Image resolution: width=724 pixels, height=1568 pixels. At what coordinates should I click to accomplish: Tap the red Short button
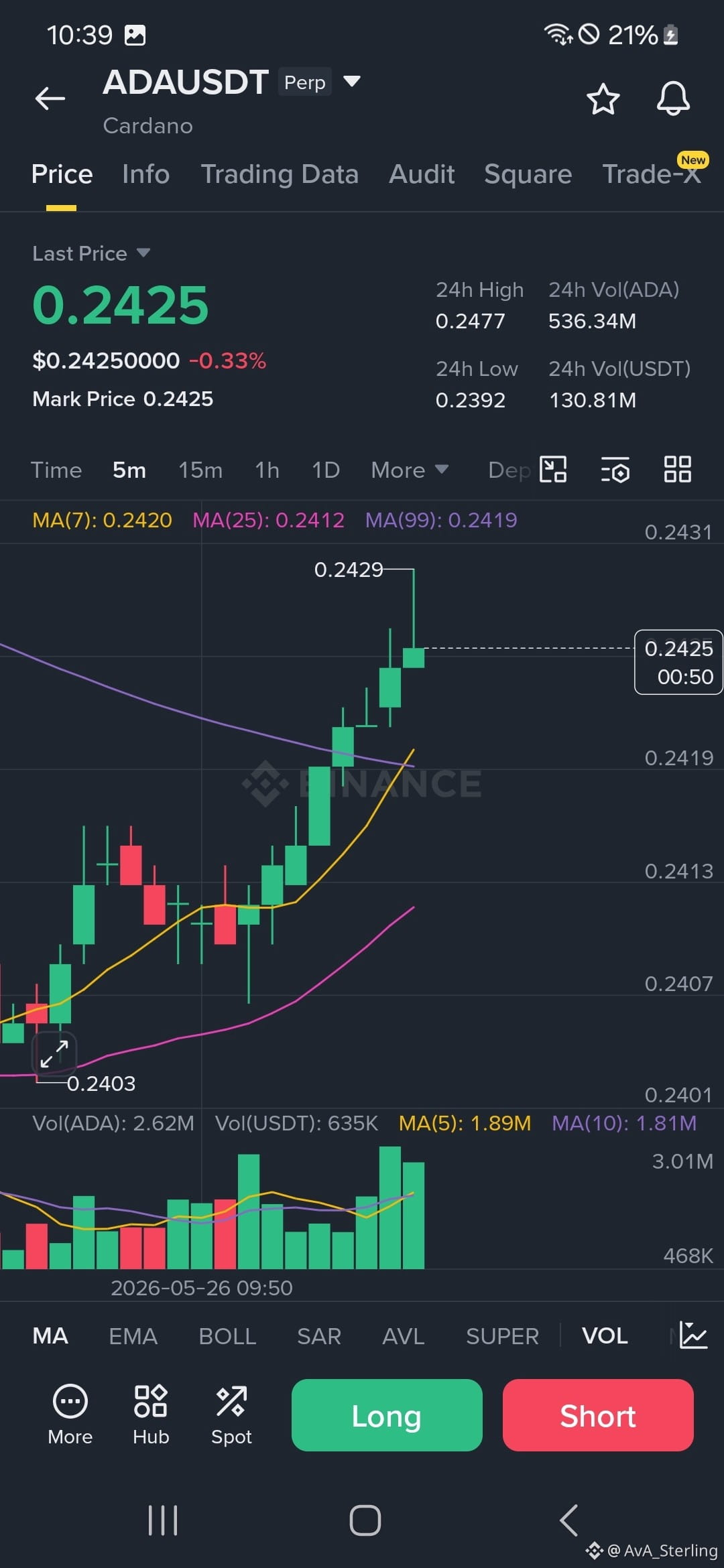598,1415
